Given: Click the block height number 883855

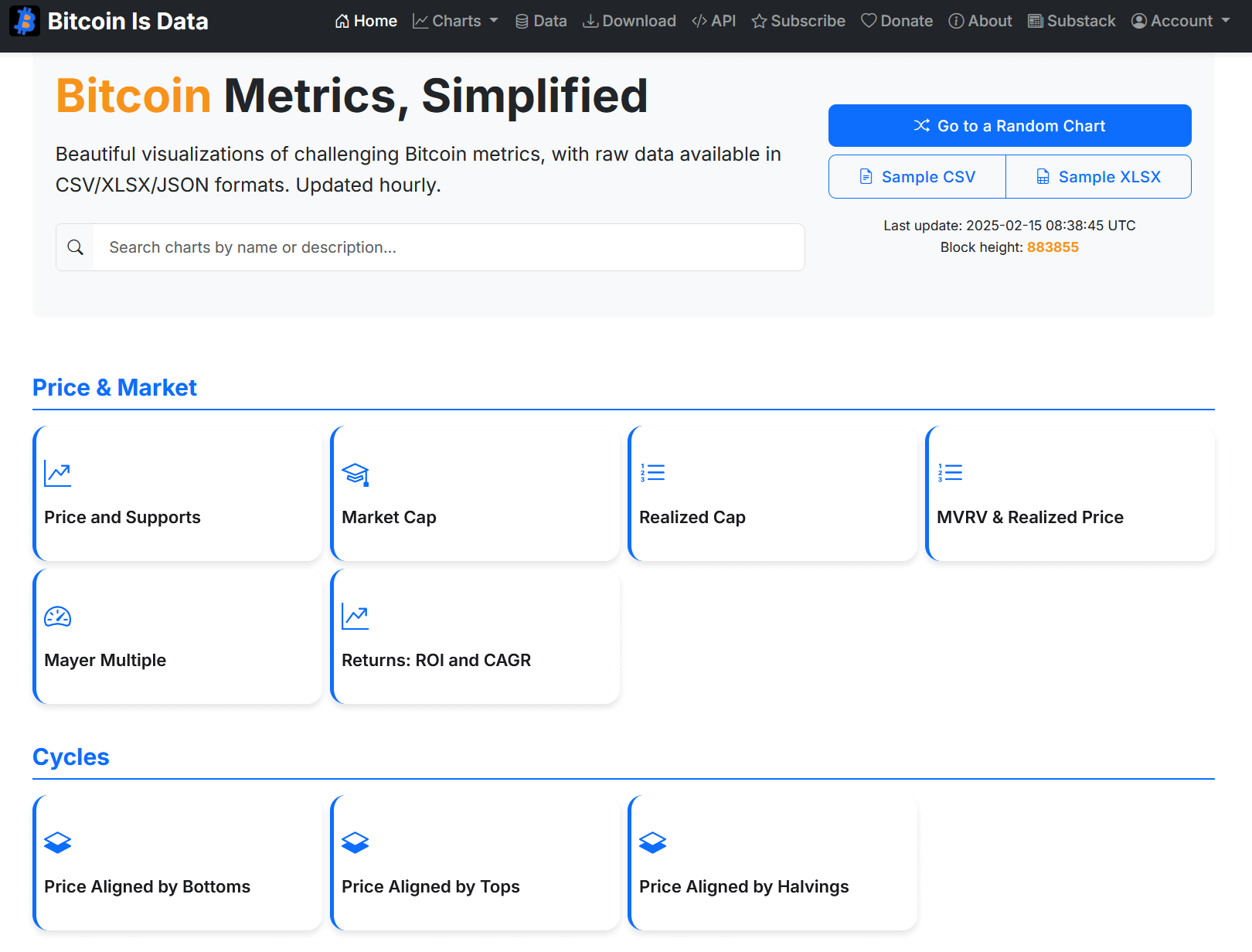Looking at the screenshot, I should coord(1053,247).
